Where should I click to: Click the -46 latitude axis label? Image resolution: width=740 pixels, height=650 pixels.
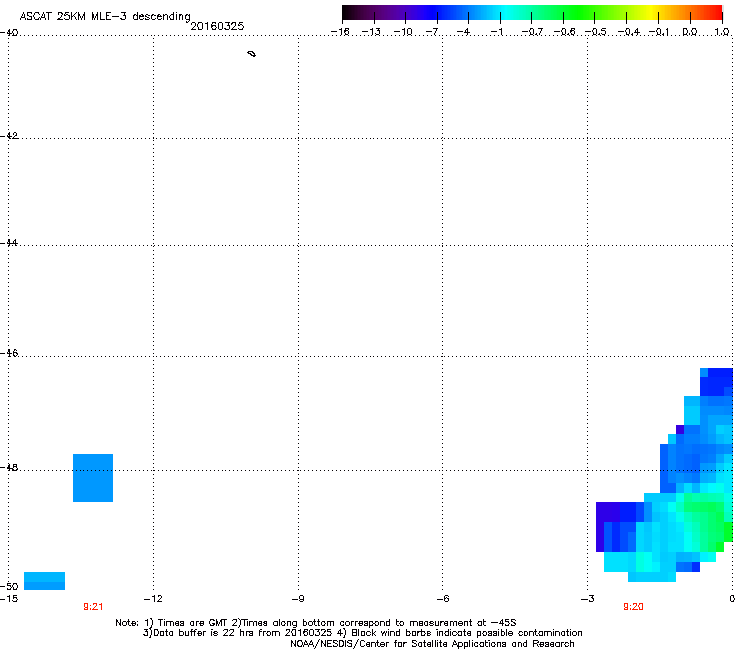pyautogui.click(x=9, y=353)
